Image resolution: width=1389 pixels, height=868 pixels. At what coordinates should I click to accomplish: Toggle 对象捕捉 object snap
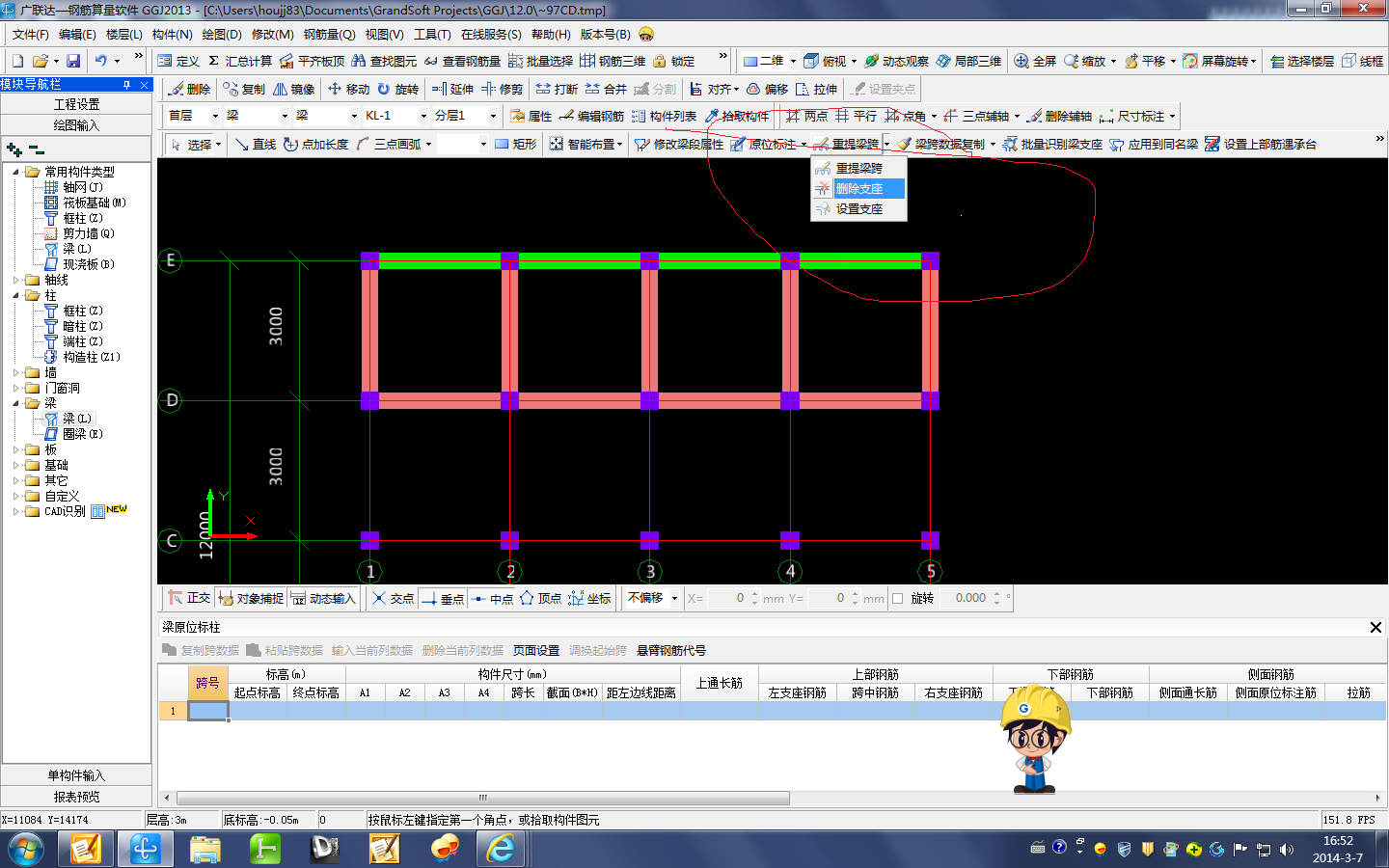(x=251, y=598)
